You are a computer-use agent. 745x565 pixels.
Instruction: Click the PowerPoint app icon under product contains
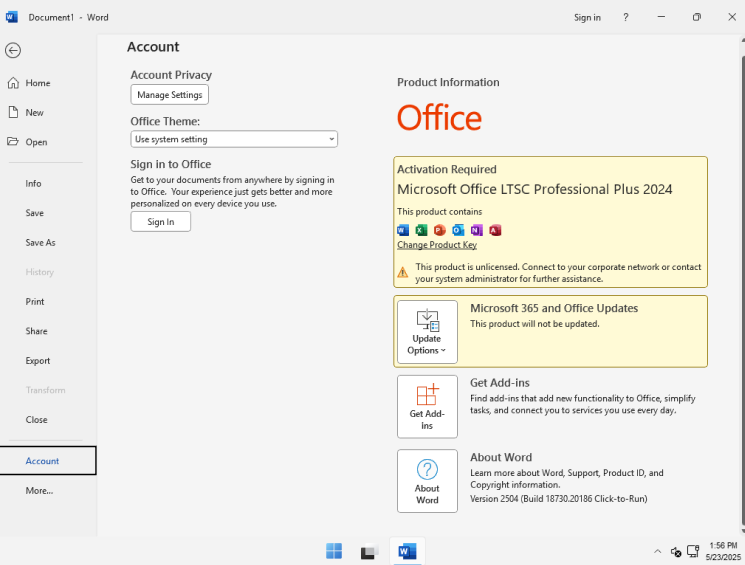click(x=440, y=230)
